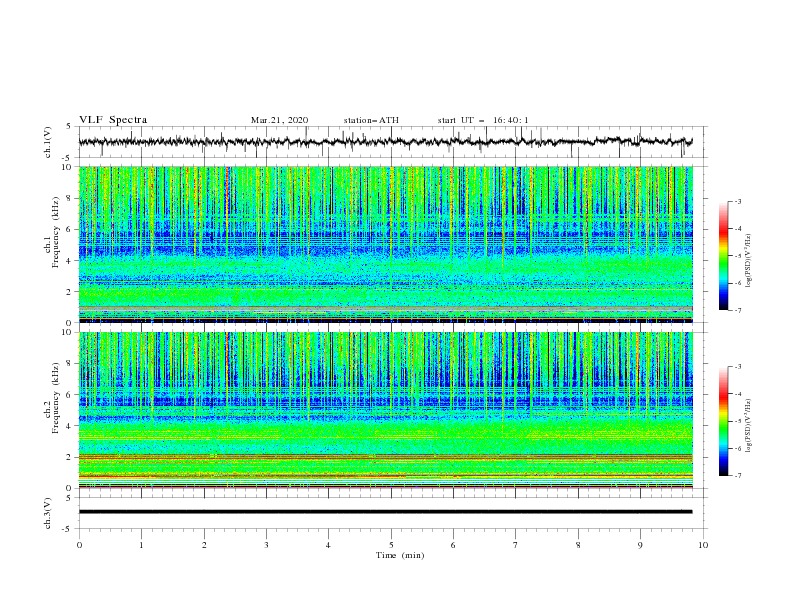792x612 pixels.
Task: Click the date text "Mar.21, 2020"
Action: coord(279,120)
